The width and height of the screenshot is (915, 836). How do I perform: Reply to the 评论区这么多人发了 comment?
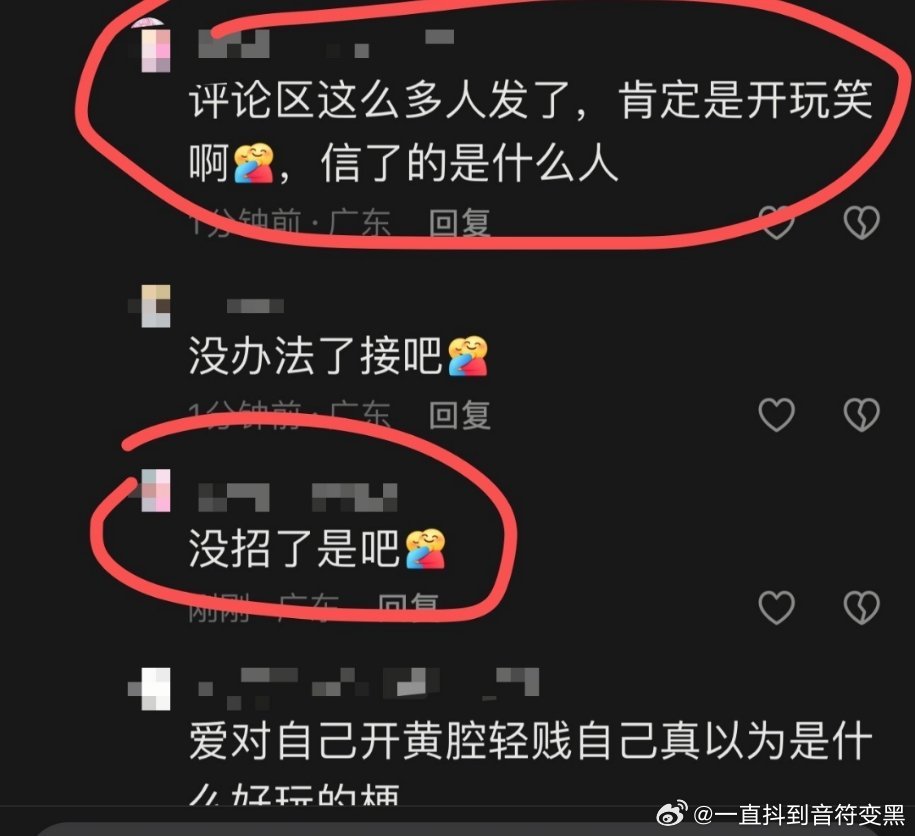pyautogui.click(x=459, y=223)
